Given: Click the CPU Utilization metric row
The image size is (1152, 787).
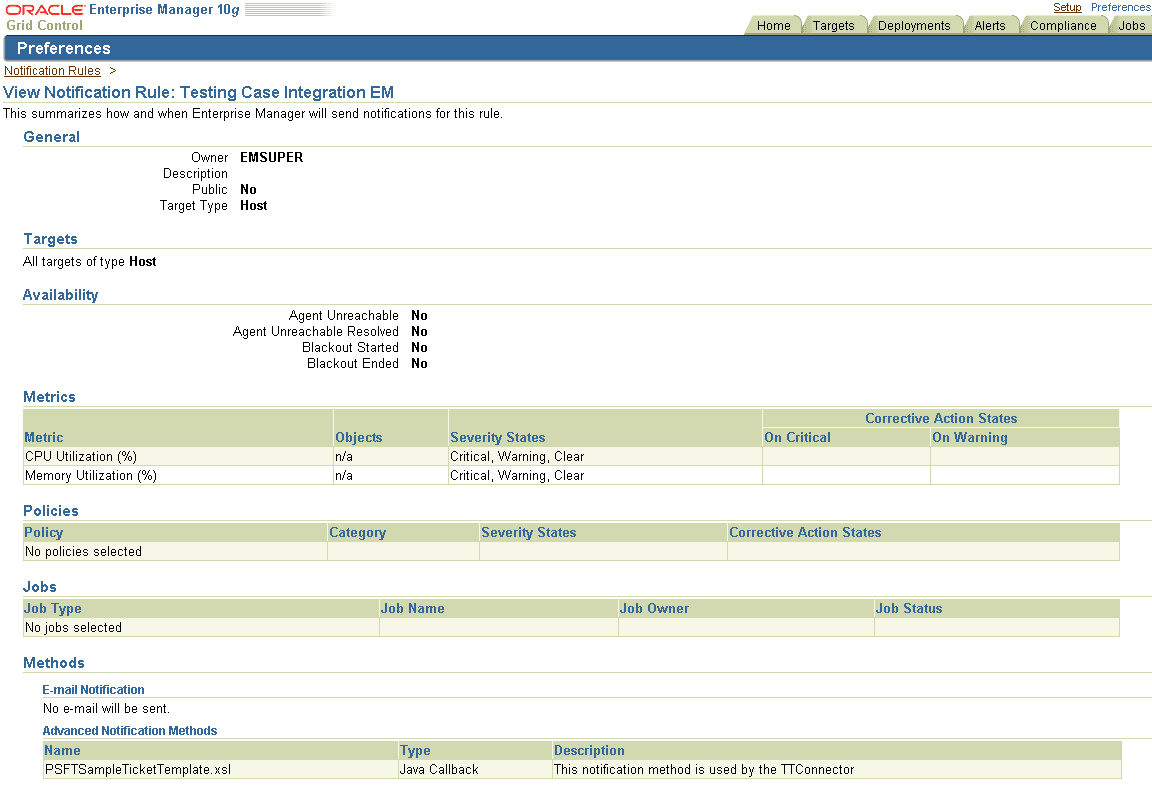Looking at the screenshot, I should click(79, 456).
